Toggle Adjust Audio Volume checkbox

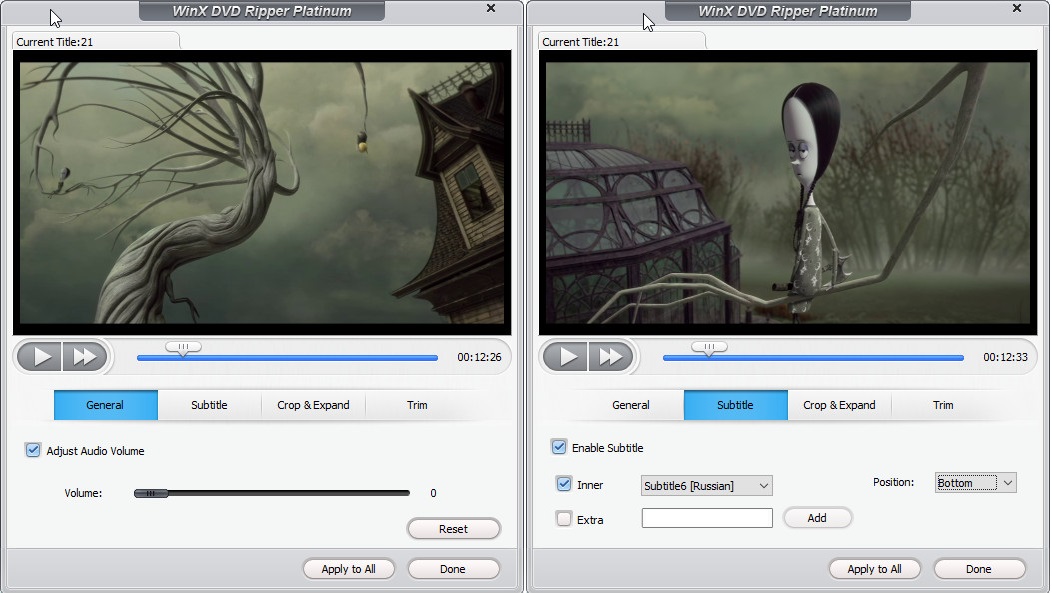point(33,450)
